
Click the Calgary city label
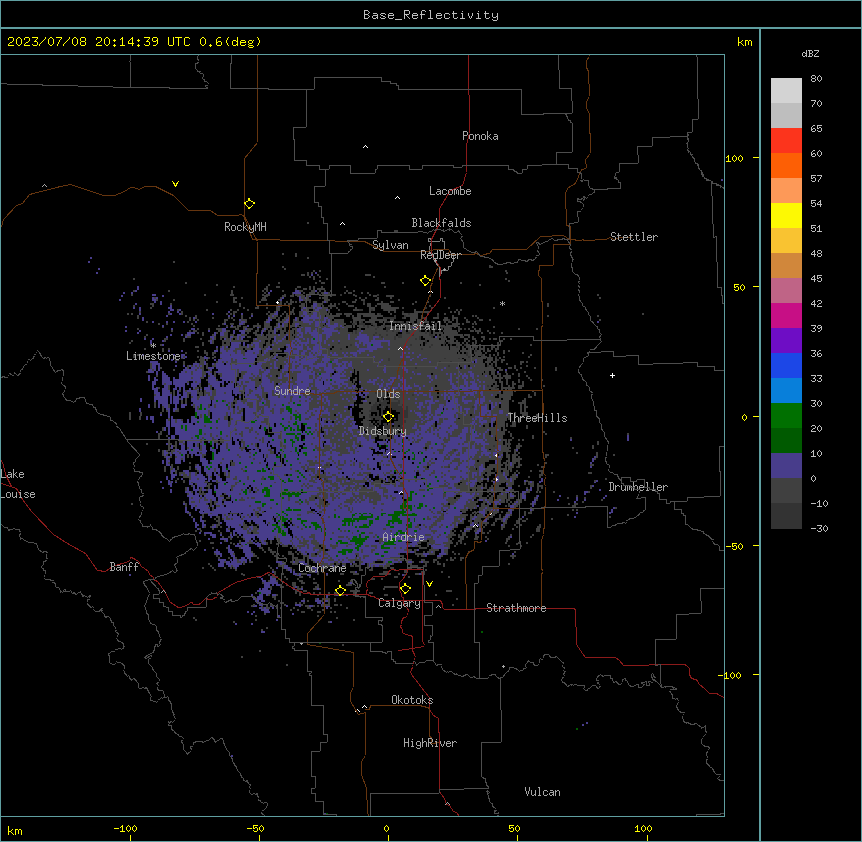pos(399,603)
